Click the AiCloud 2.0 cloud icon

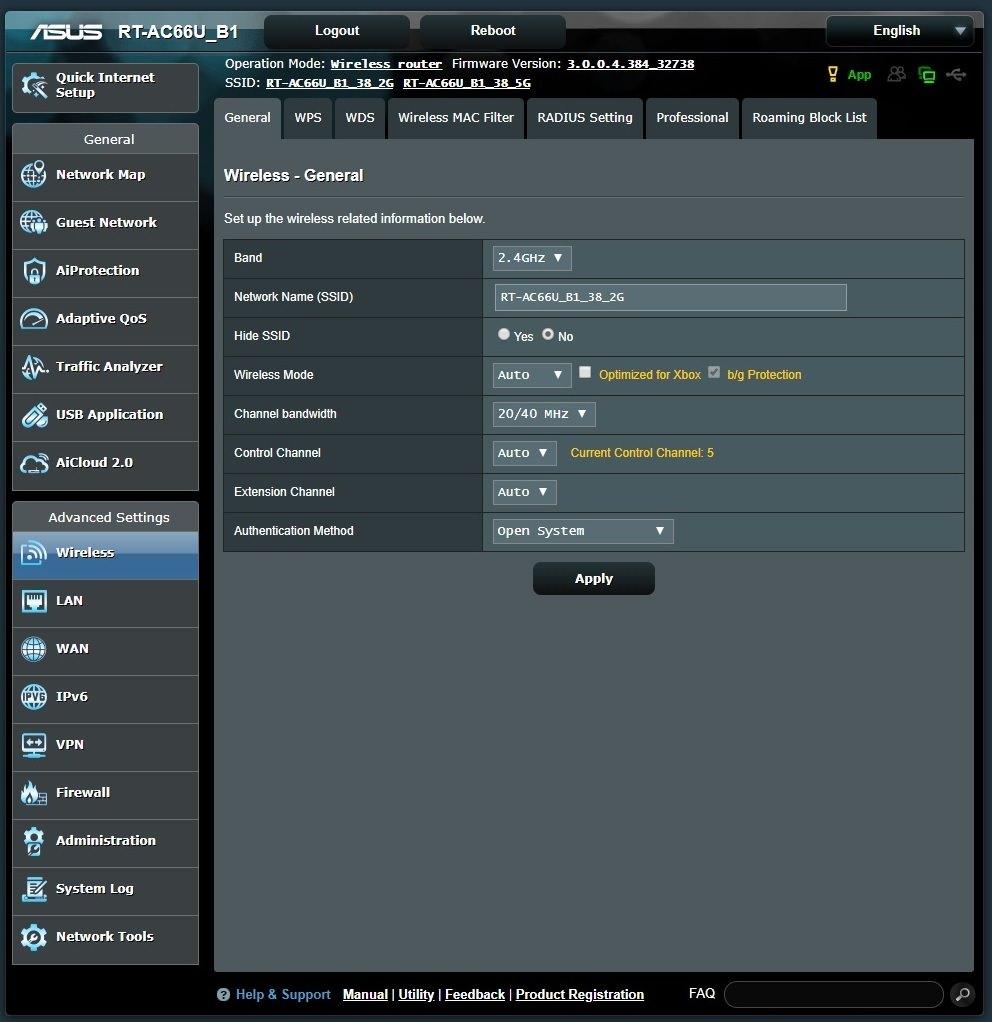tap(34, 463)
